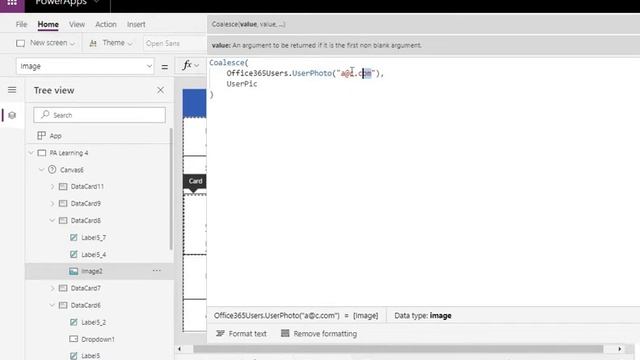
Task: Expand the DataCard9 node
Action: pyautogui.click(x=52, y=204)
